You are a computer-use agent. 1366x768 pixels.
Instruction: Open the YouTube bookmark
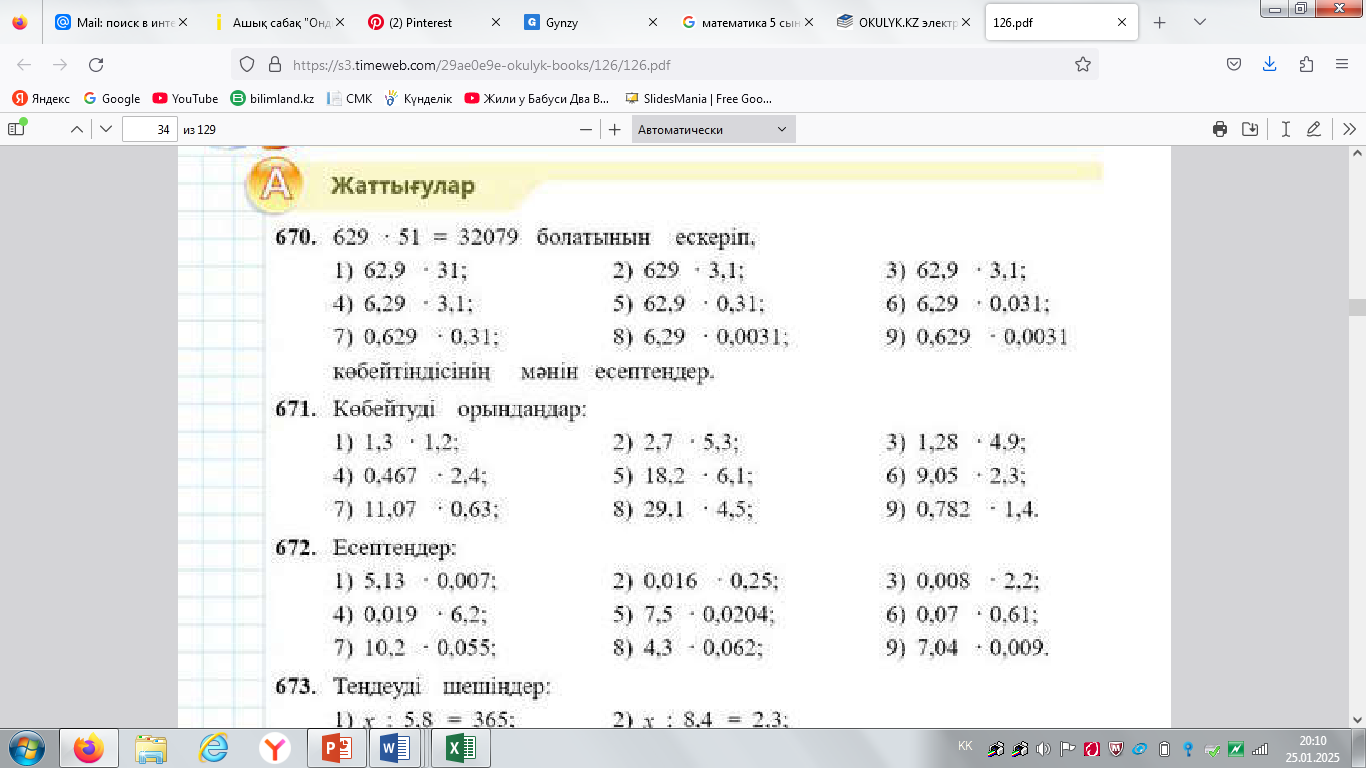(x=185, y=99)
